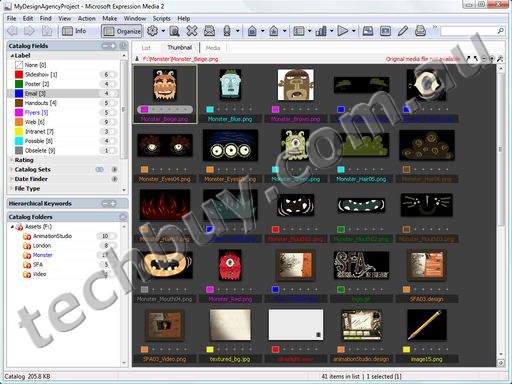This screenshot has width=512, height=384.
Task: Click the search magnifier icon
Action: click(500, 31)
